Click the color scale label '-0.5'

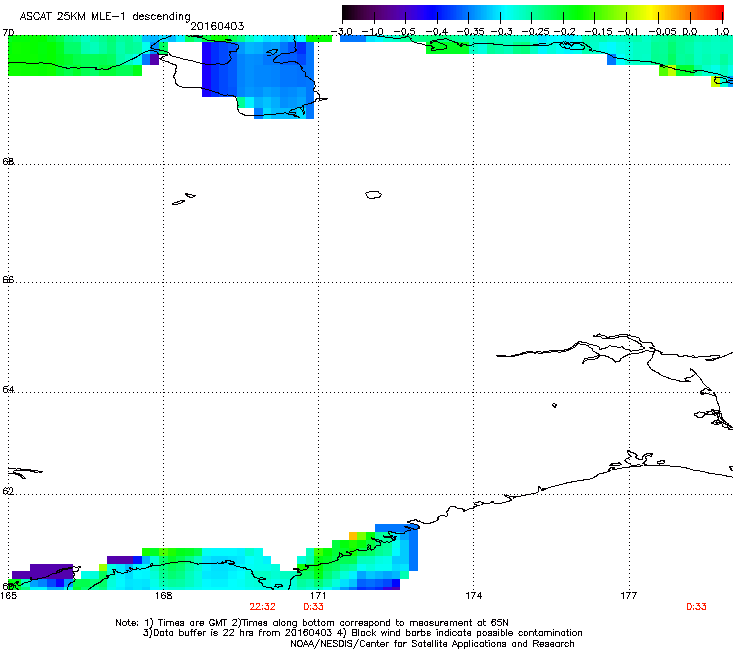tap(404, 32)
